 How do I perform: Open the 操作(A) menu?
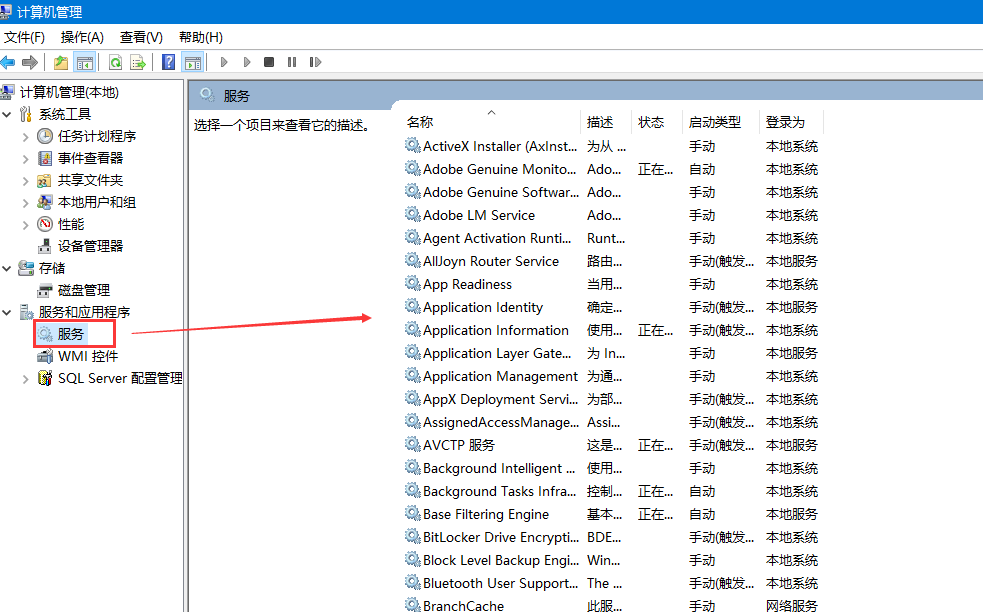click(x=82, y=37)
